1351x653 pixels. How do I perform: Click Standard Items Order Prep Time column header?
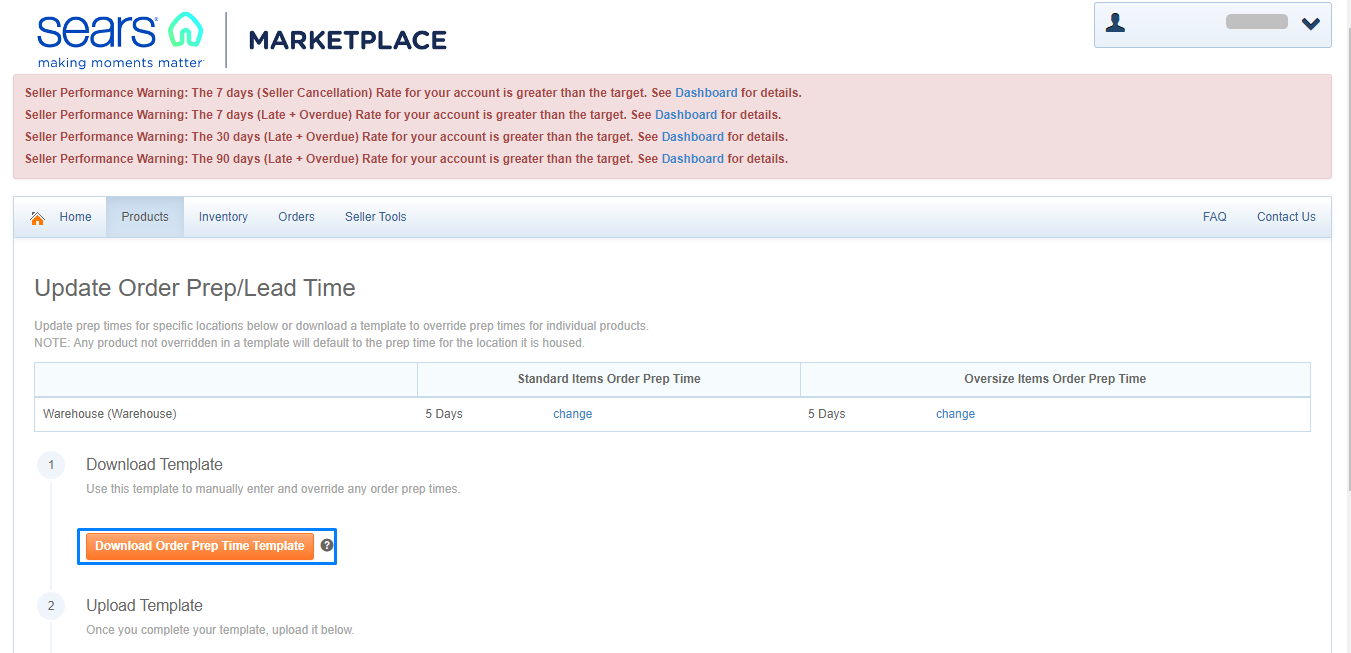click(609, 379)
